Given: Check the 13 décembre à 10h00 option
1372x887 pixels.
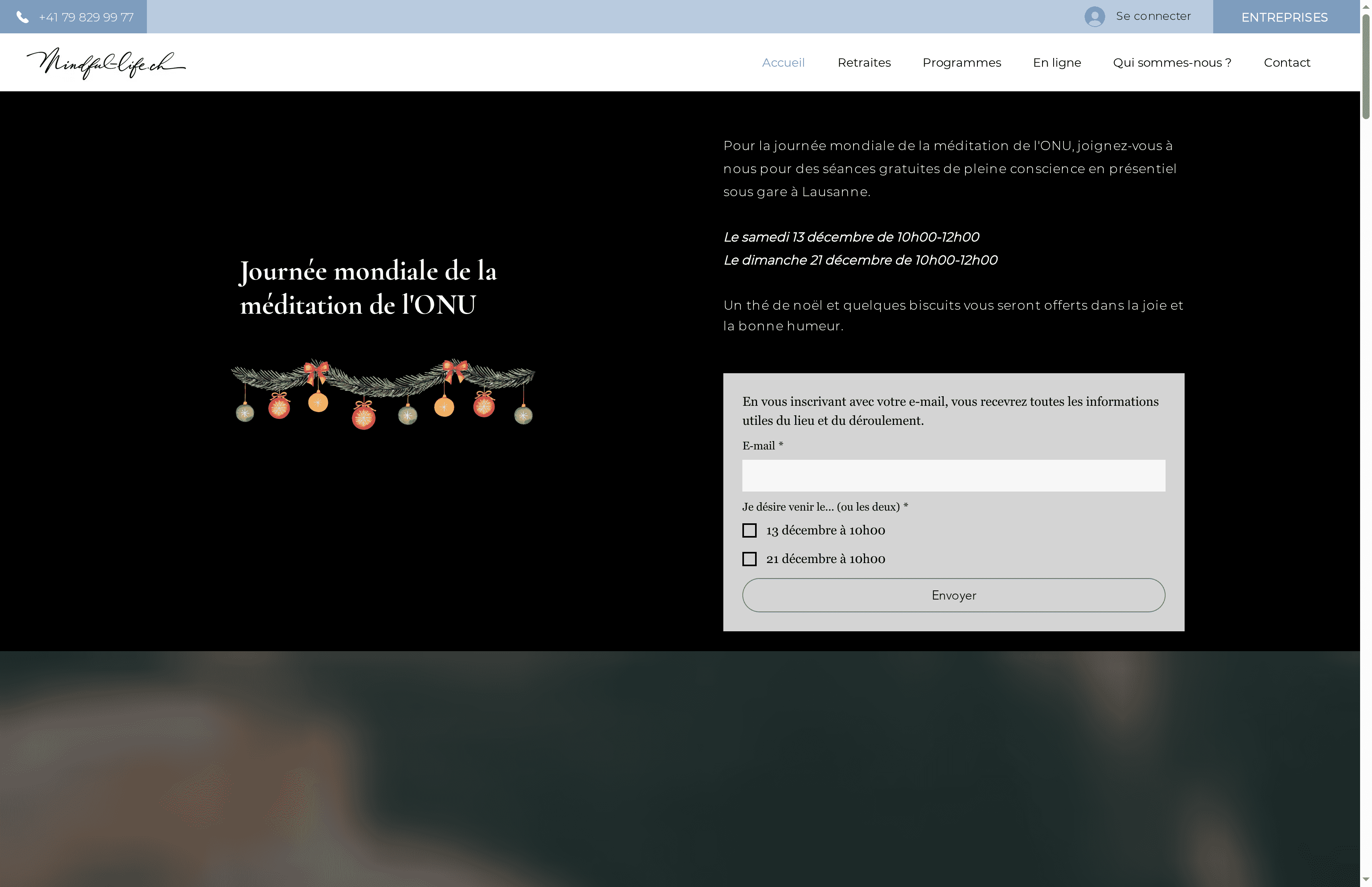Looking at the screenshot, I should 749,530.
